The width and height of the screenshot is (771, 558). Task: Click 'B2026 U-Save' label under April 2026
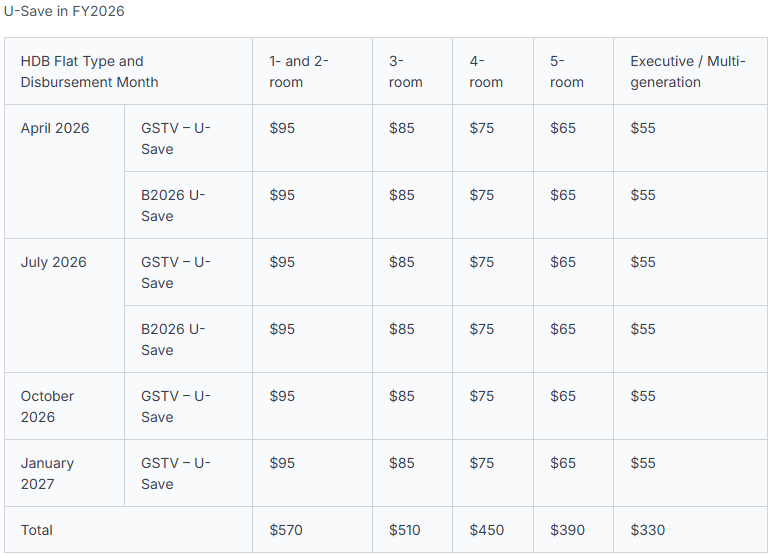point(173,206)
